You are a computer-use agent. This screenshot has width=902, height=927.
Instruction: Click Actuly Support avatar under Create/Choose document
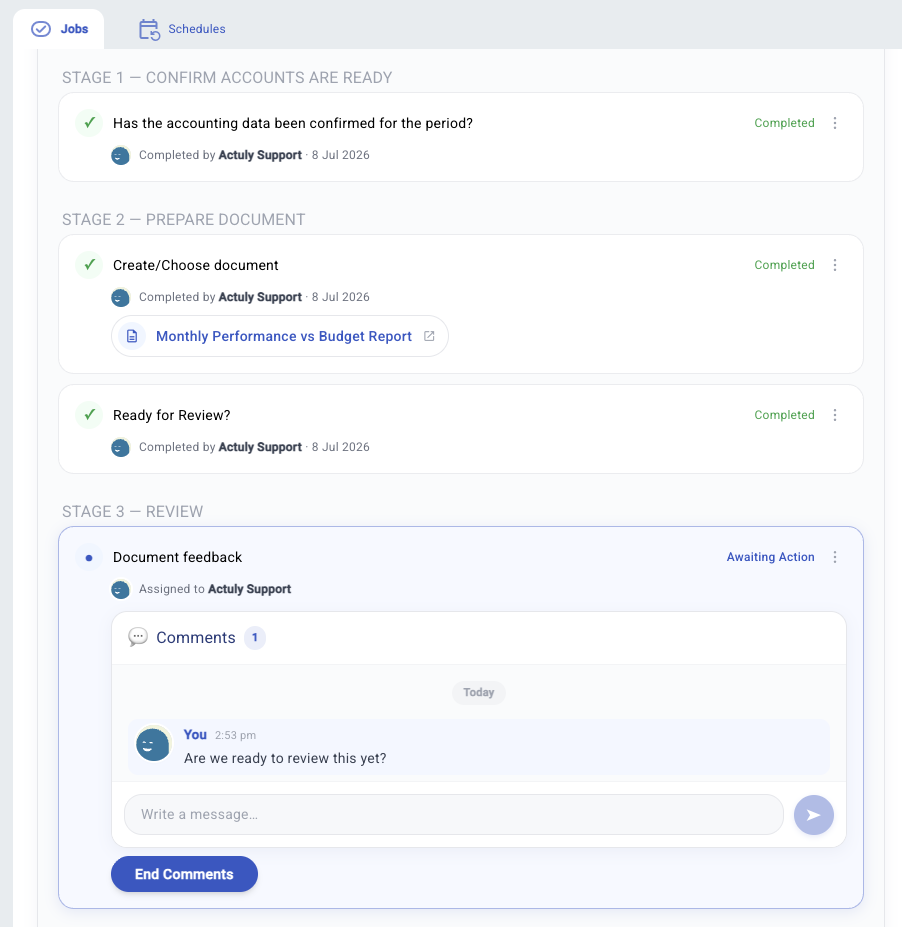(121, 297)
